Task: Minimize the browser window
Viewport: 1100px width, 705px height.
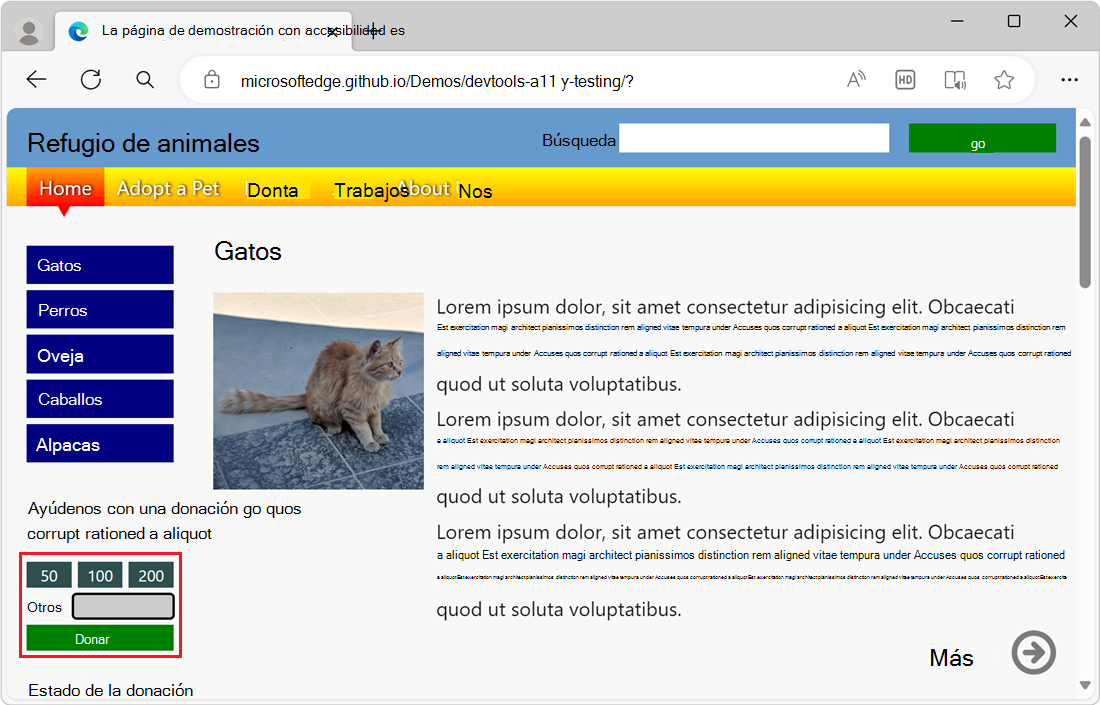Action: point(957,21)
